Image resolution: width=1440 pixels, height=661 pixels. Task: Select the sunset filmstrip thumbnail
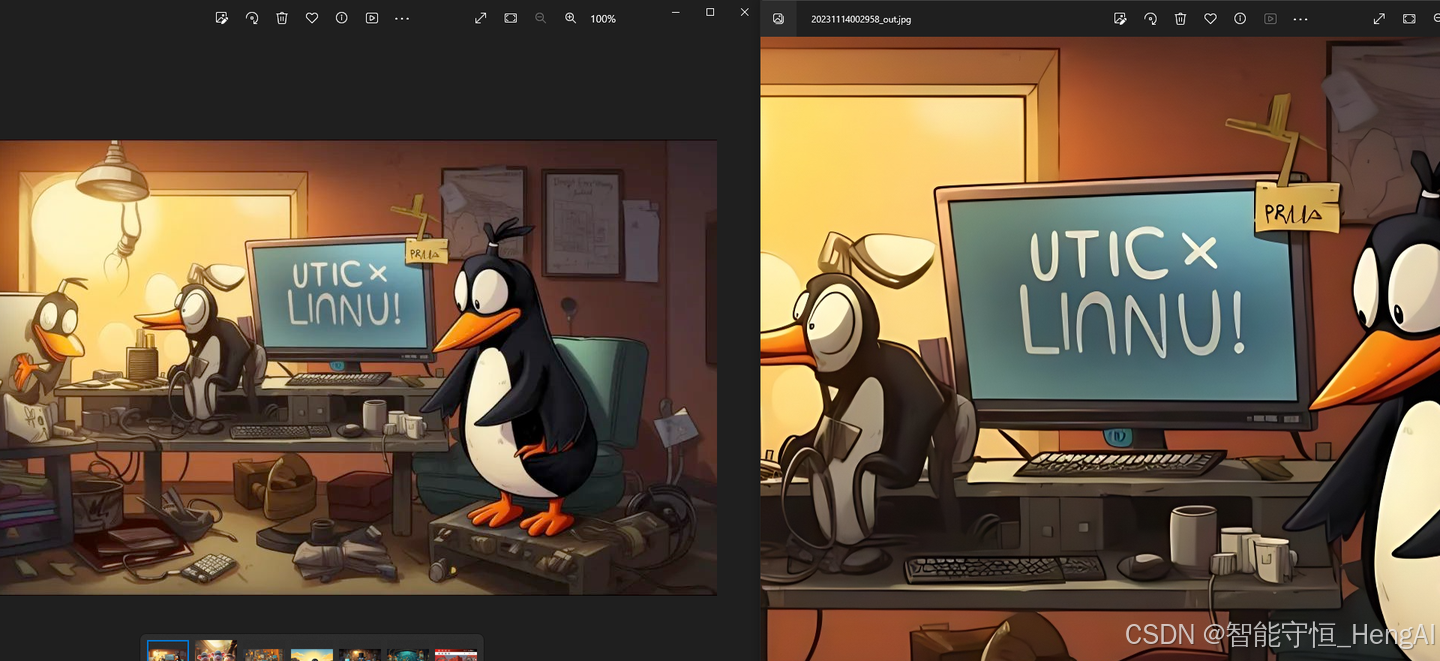312,655
